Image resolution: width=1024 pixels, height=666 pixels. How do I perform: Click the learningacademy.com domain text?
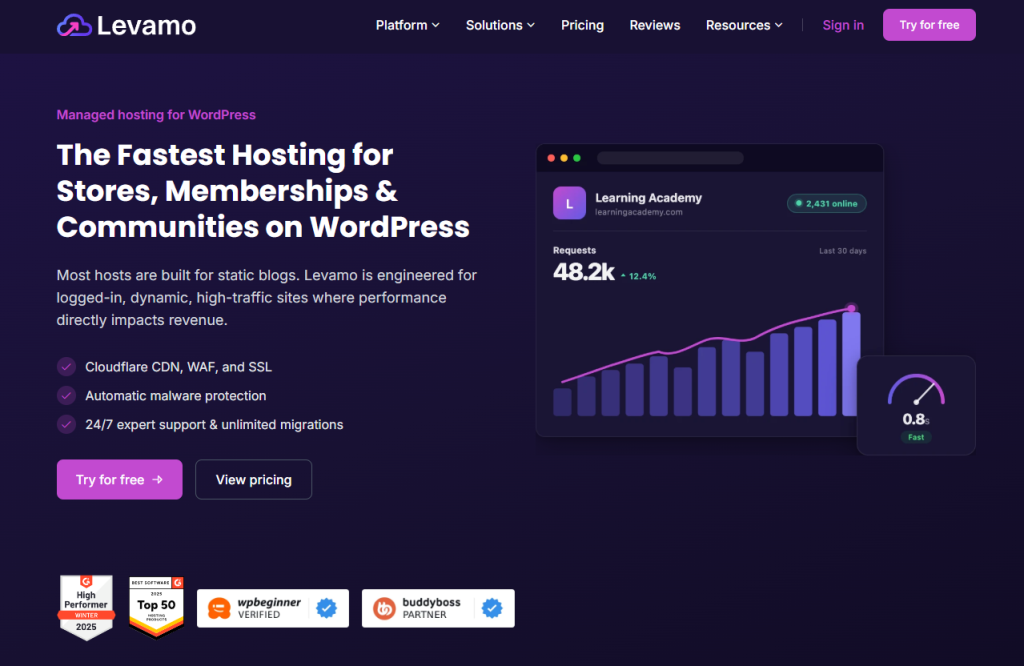639,212
